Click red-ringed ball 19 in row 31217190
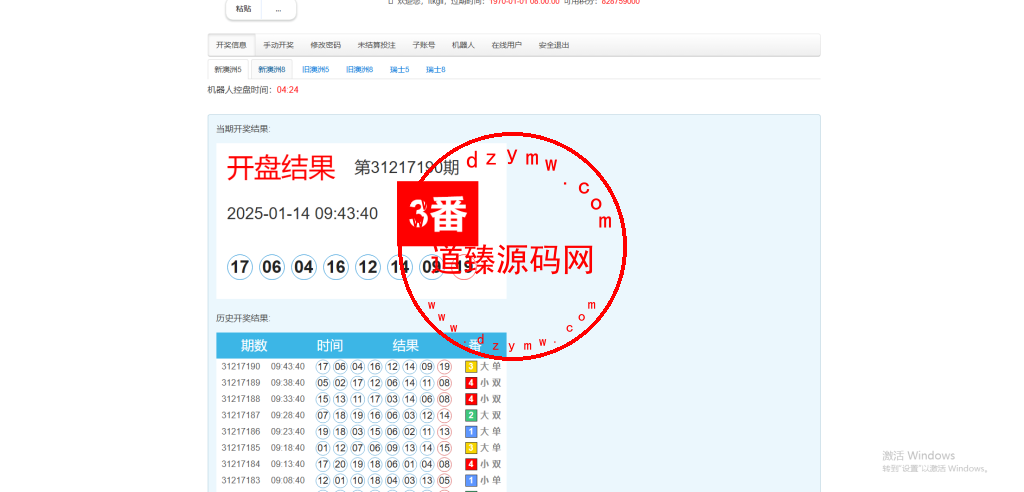Viewport: 1024px width, 492px height. click(x=445, y=367)
